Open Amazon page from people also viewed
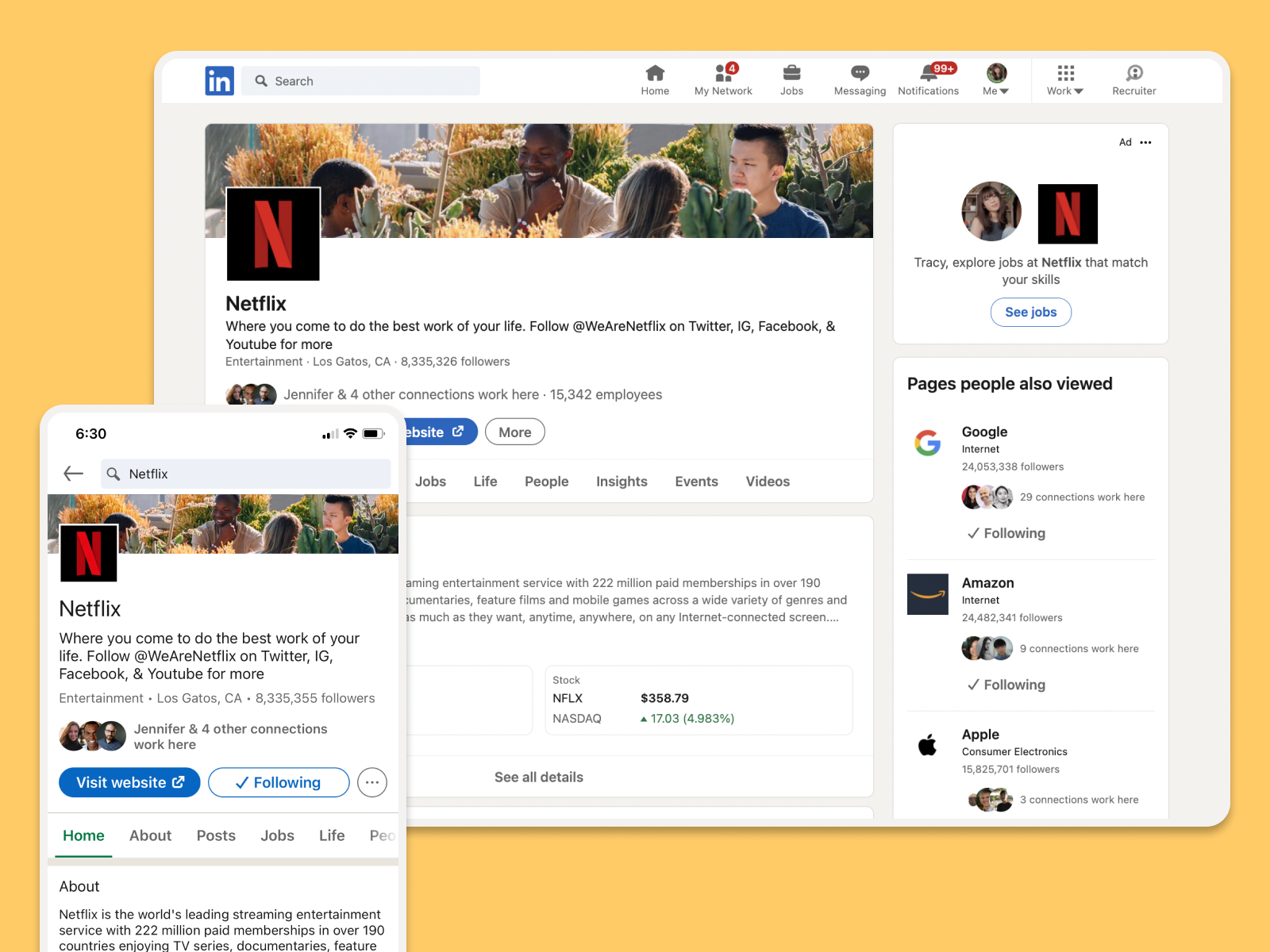This screenshot has width=1270, height=952. [x=987, y=583]
